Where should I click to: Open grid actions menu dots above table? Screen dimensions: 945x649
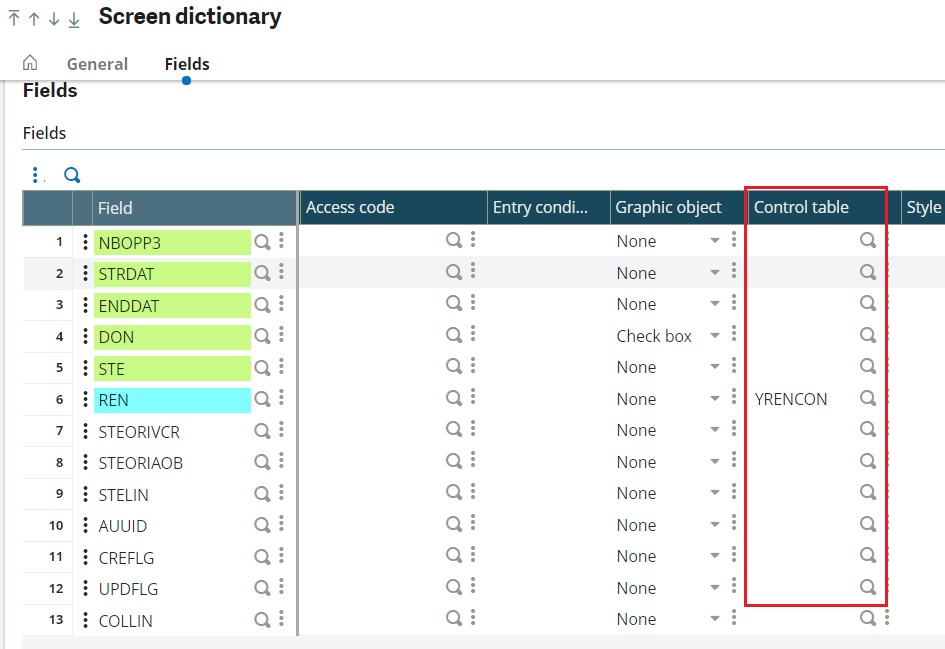[x=35, y=175]
